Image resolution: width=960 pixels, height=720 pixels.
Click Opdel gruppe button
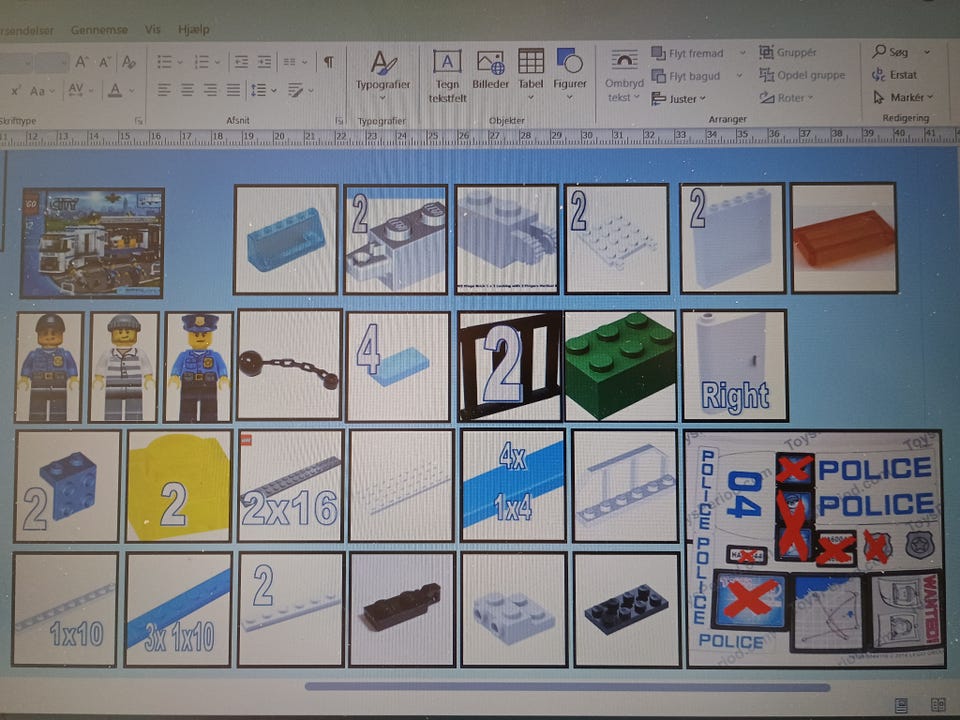tap(802, 75)
